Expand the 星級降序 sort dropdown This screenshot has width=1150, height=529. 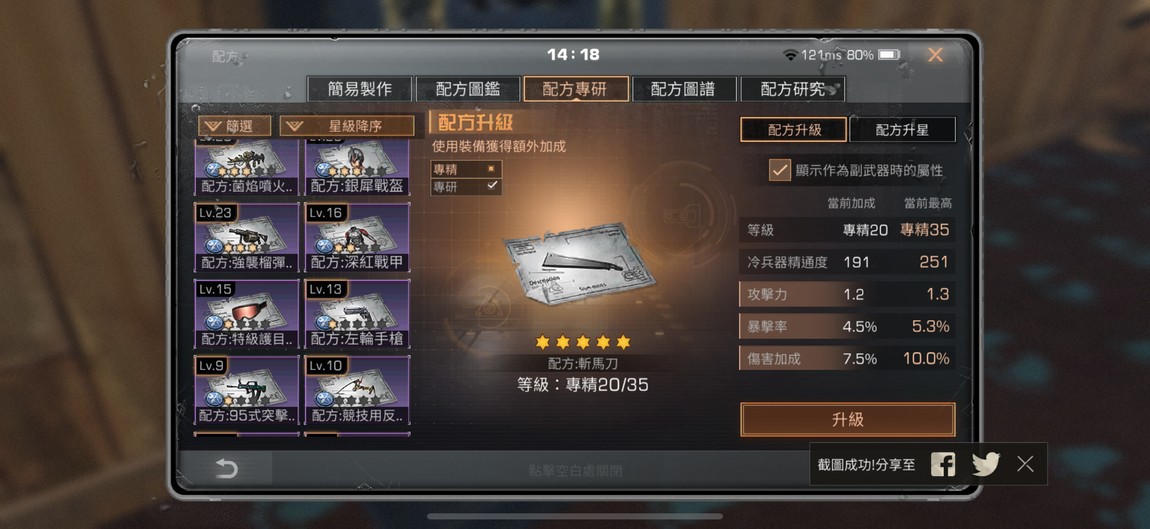pos(347,126)
